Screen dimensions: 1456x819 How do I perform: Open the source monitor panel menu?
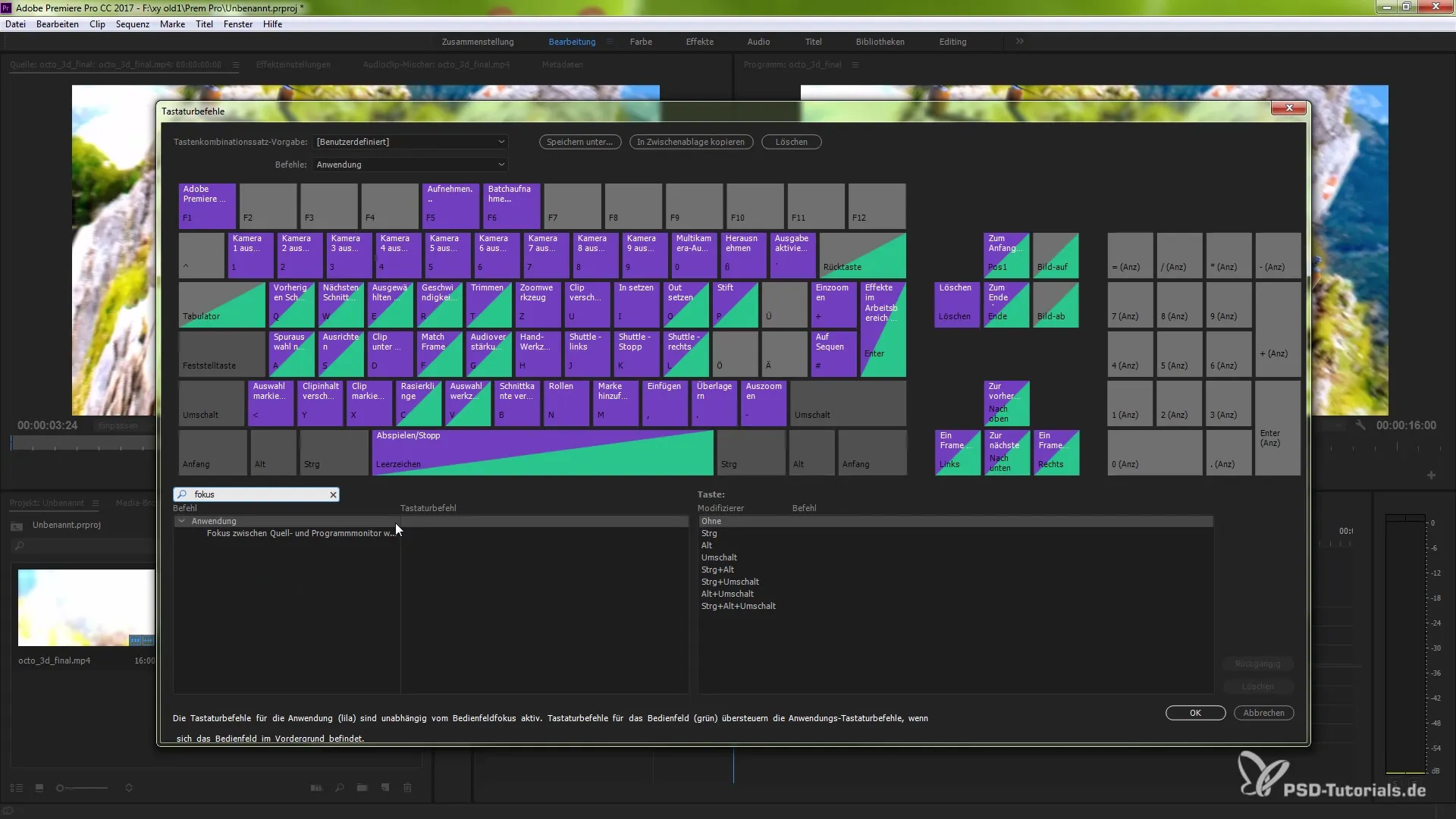(x=236, y=64)
